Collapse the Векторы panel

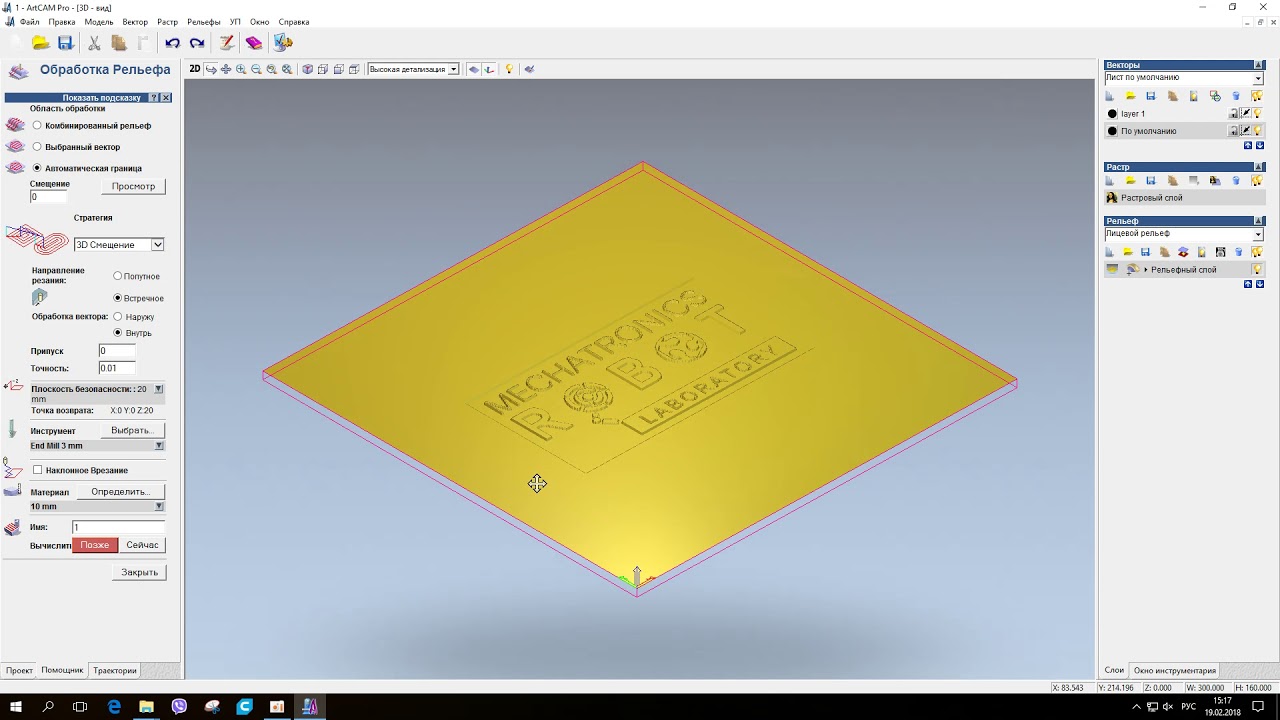1259,65
